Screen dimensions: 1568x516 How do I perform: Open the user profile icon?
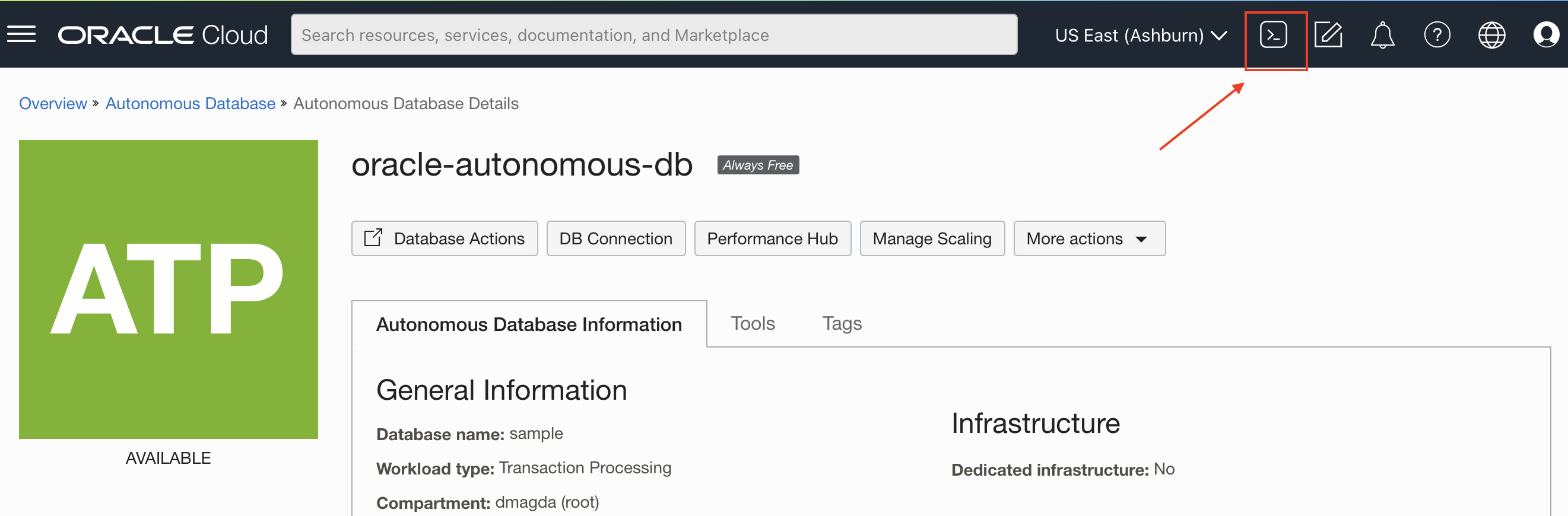[1546, 34]
